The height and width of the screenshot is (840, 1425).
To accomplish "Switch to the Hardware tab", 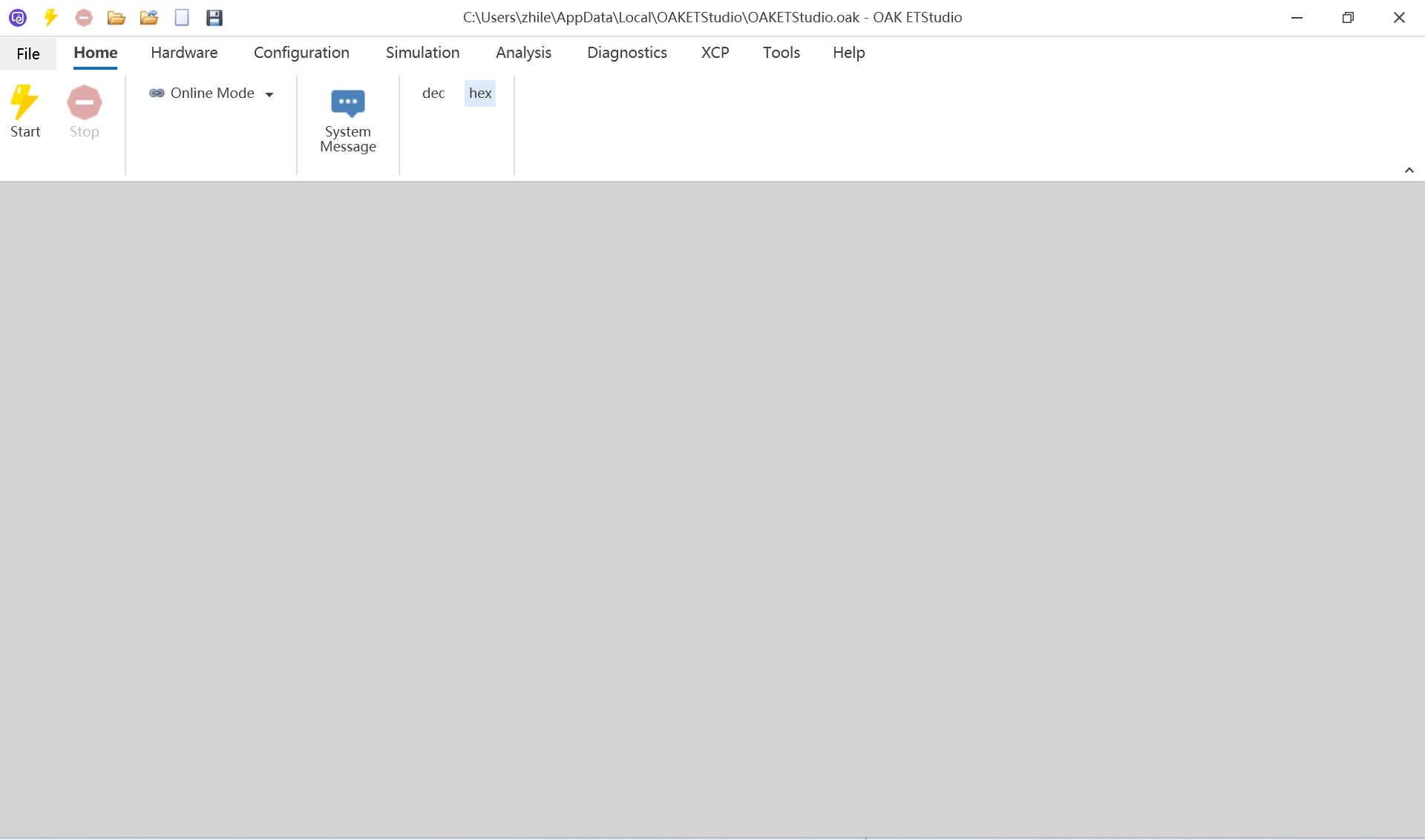I will [x=184, y=53].
